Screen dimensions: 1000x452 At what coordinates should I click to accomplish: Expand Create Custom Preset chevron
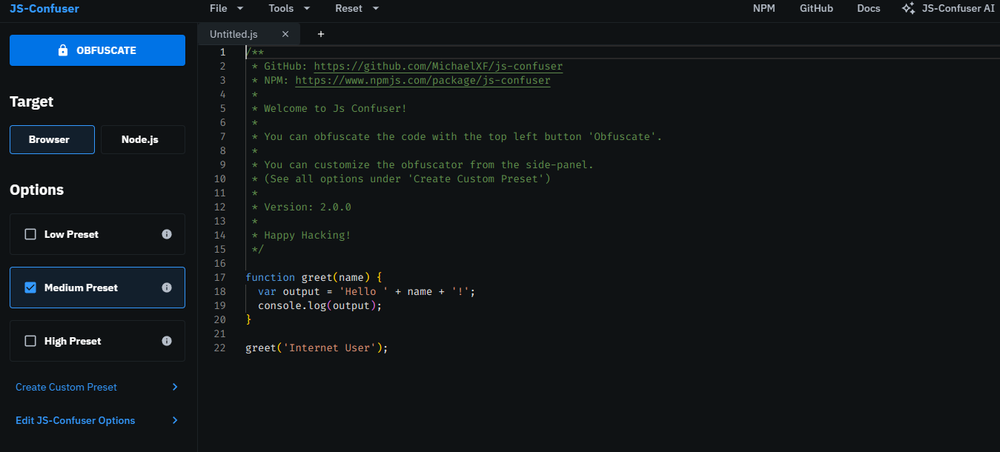pos(175,387)
